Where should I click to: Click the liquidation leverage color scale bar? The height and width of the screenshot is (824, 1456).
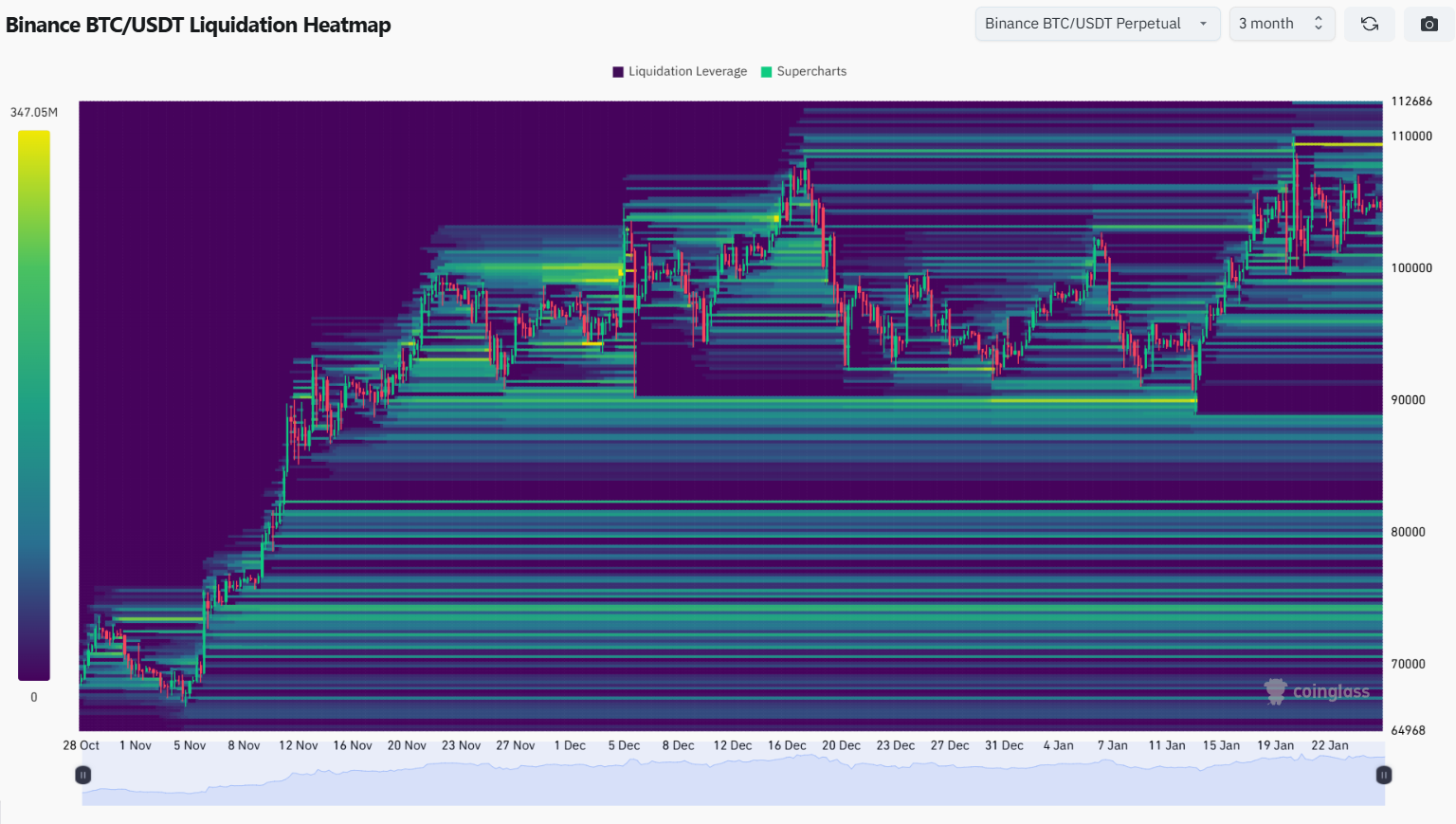(34, 406)
